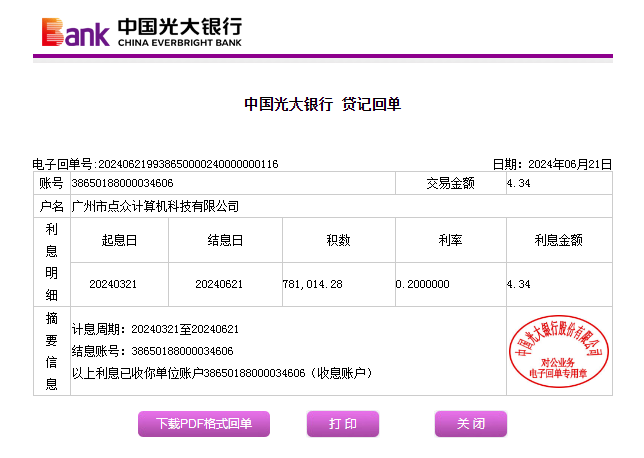Select the 利率 value 0.2000000
This screenshot has width=644, height=458.
tap(423, 284)
